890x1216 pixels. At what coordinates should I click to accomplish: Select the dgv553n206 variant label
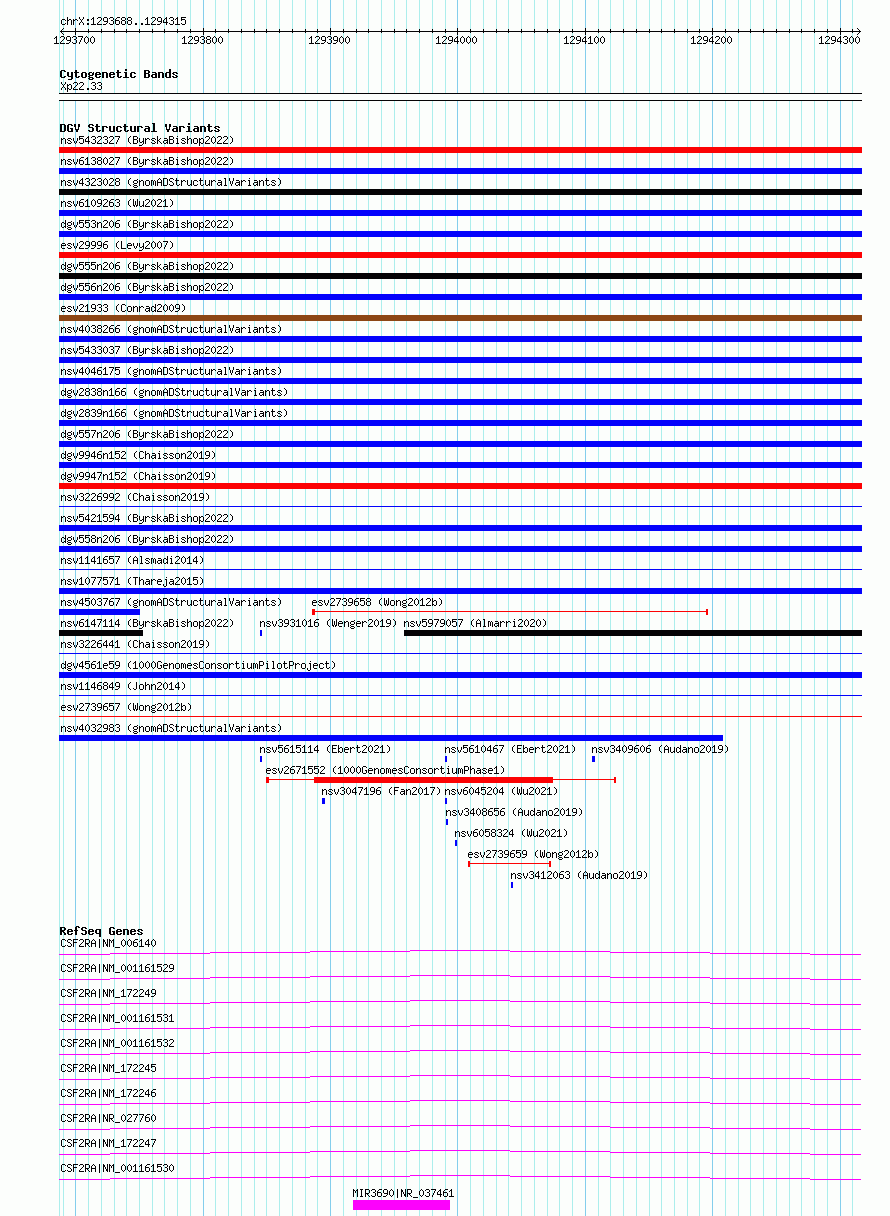147,224
